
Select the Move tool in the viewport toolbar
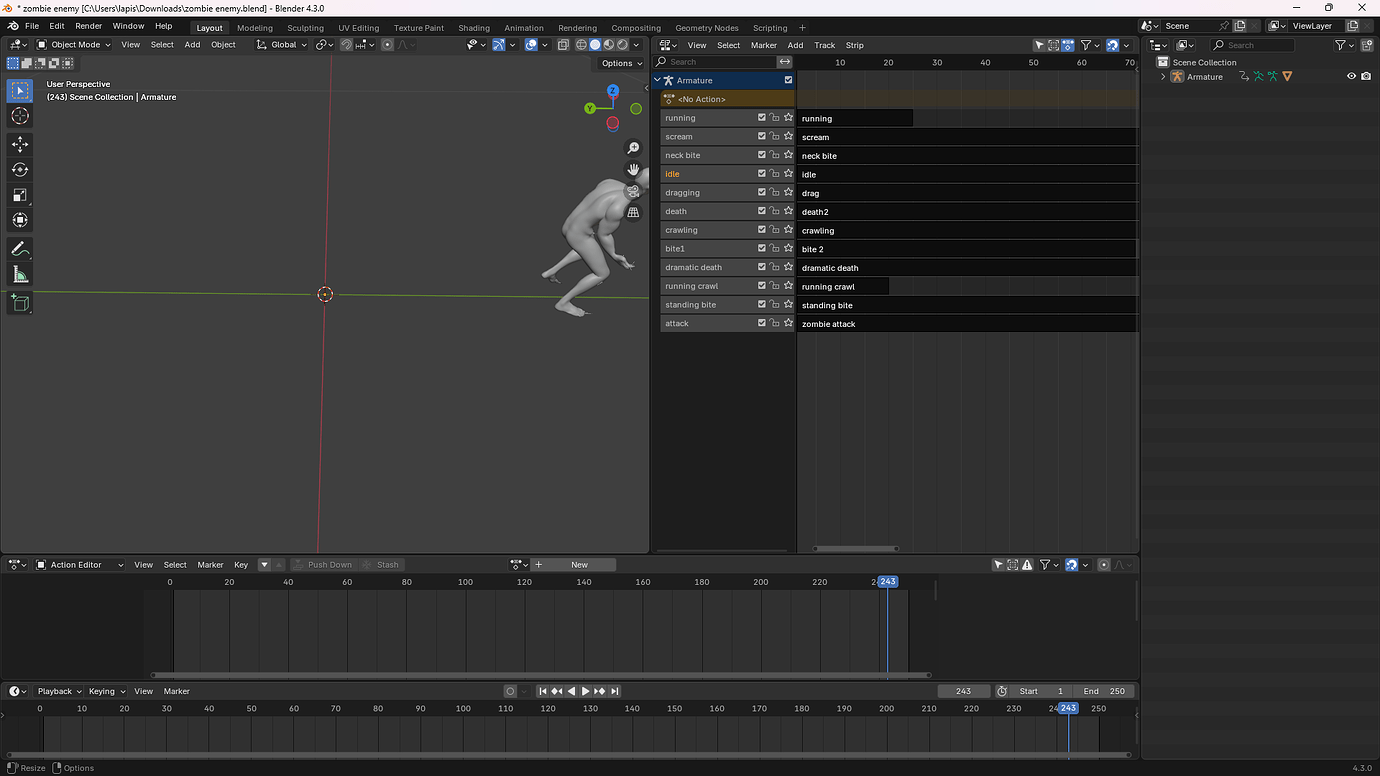coord(20,144)
